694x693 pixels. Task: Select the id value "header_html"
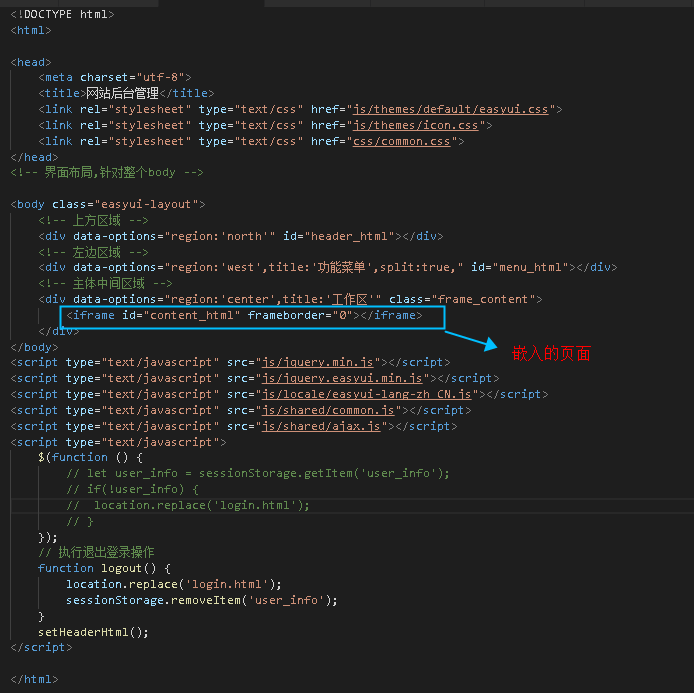pos(349,236)
